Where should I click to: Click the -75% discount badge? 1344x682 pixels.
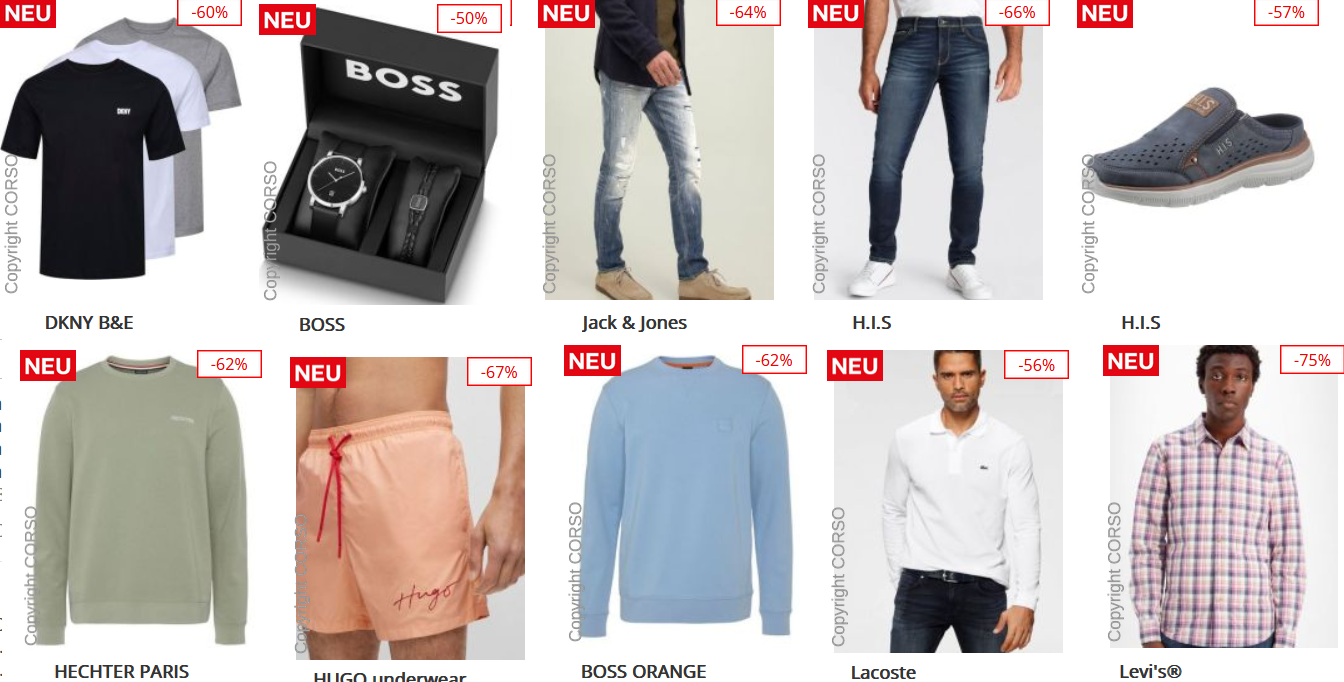[x=1312, y=360]
